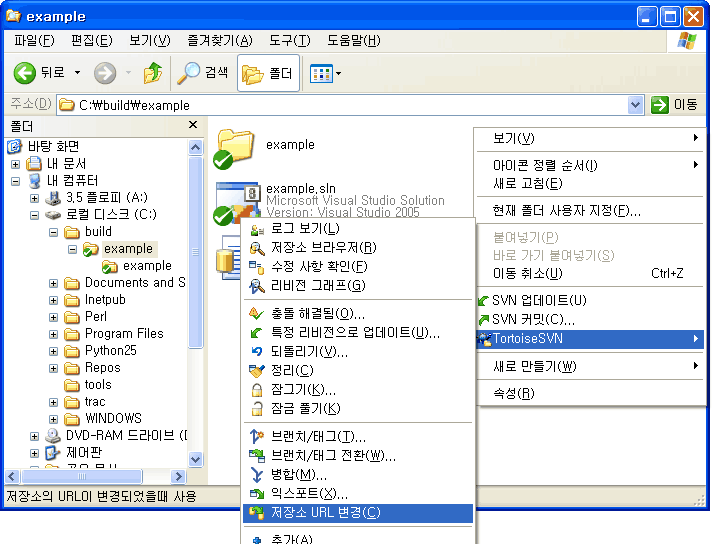Collapse the build folder tree node
This screenshot has height=544, width=715.
pos(53,232)
